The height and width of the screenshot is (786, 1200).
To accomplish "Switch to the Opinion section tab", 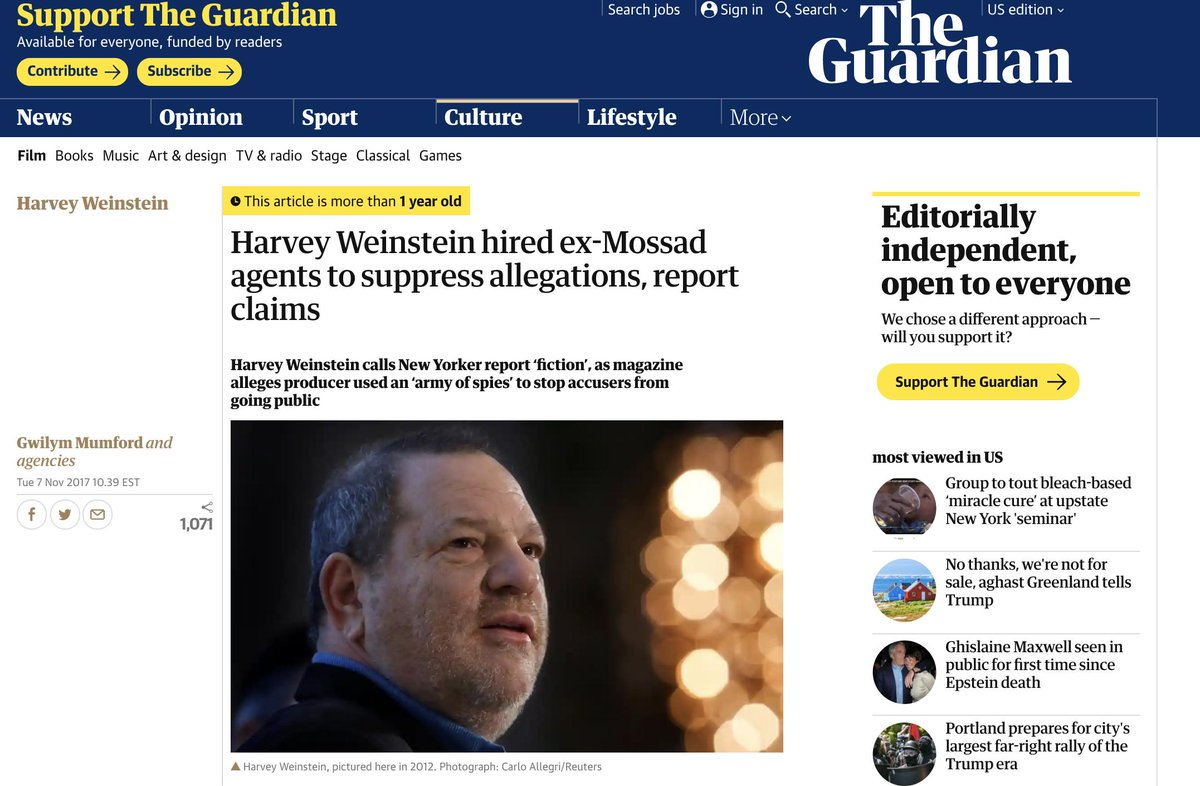I will point(201,117).
